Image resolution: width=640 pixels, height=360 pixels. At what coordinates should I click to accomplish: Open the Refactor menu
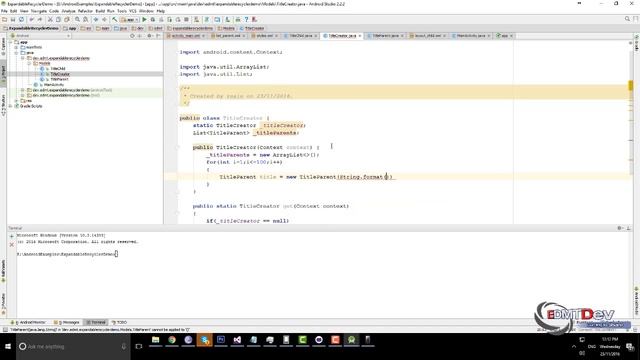[85, 11]
